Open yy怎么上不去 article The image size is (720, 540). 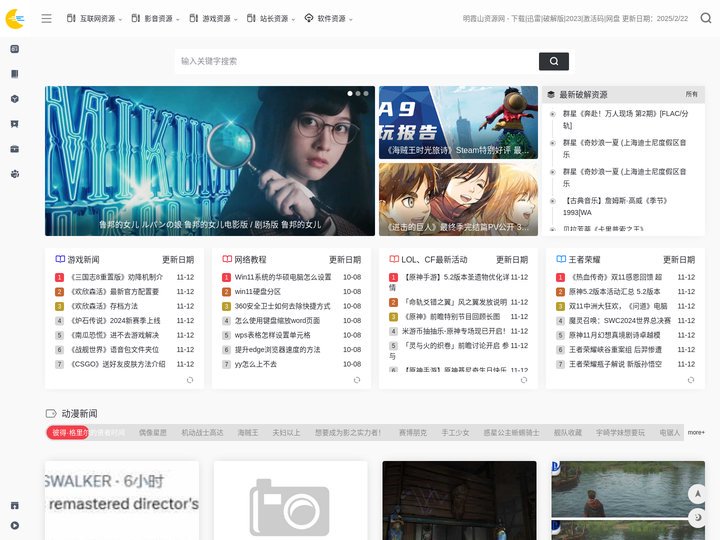[256, 364]
